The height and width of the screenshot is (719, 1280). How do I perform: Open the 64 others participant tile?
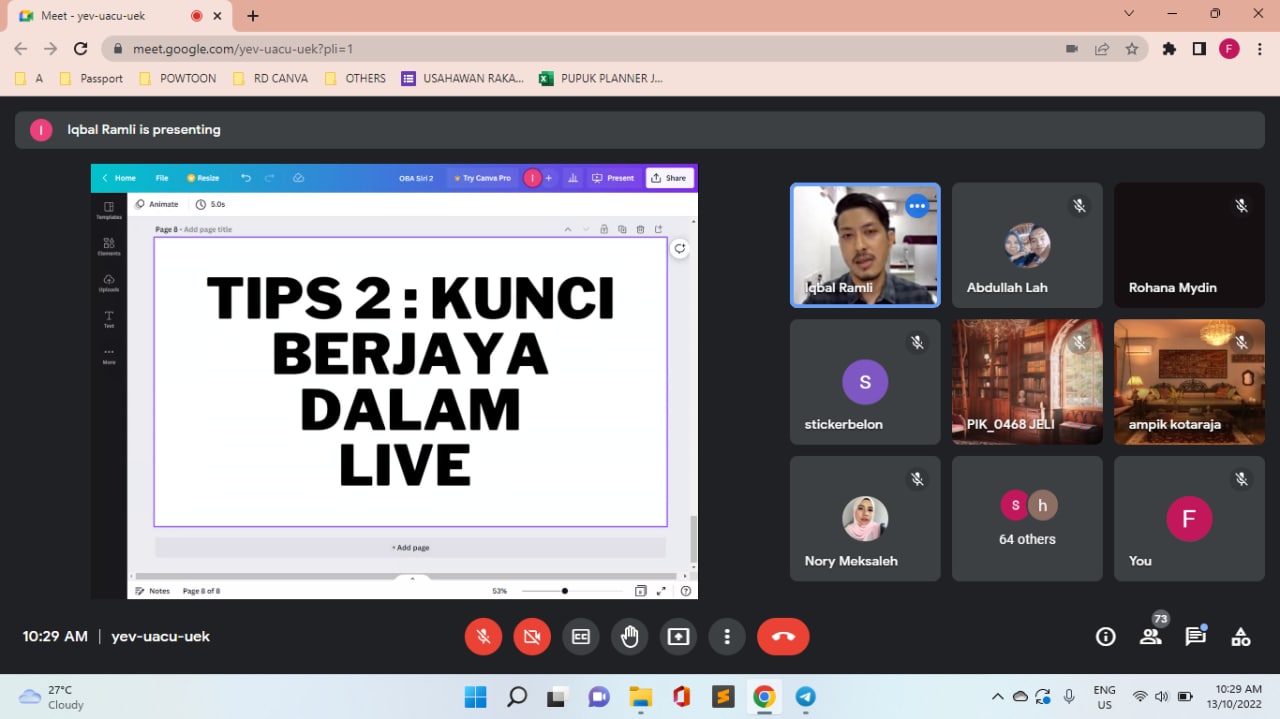[x=1027, y=519]
